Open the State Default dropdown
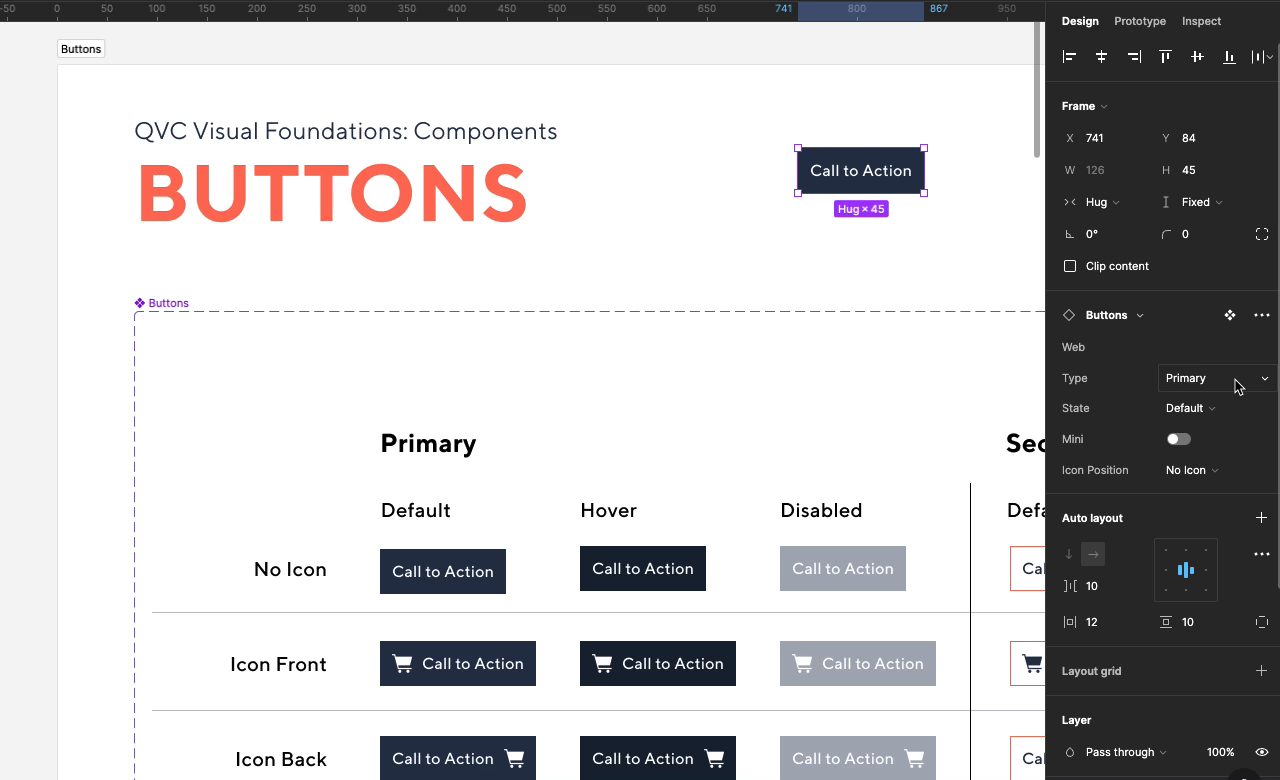Screen dimensions: 1280x780 1190,408
